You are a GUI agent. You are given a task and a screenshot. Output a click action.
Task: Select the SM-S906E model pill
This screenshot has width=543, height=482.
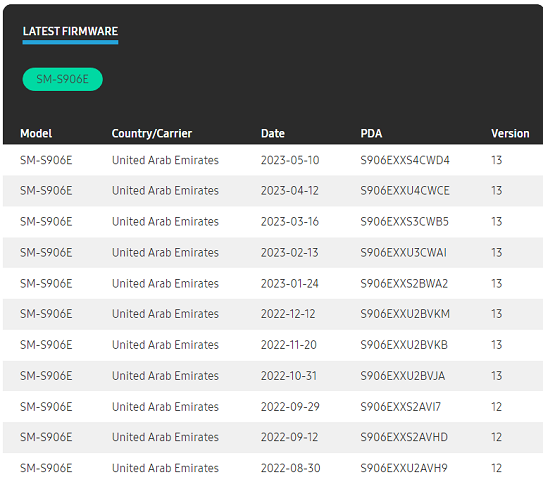pos(63,79)
